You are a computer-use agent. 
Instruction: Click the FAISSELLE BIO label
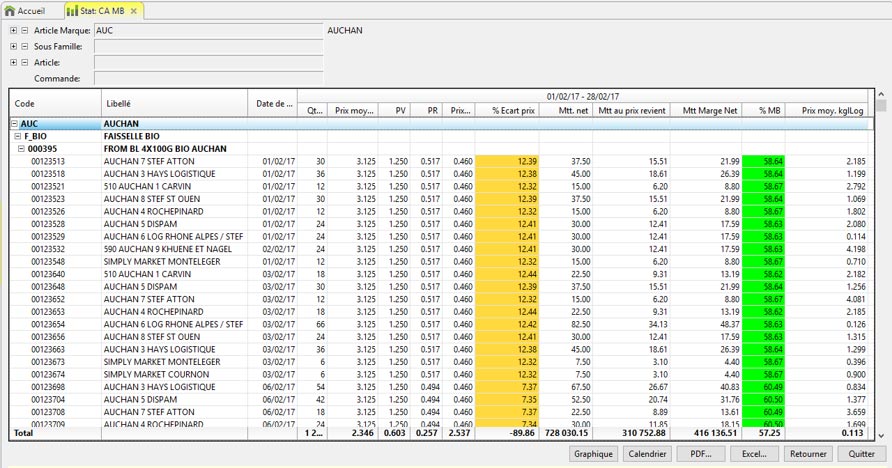click(x=131, y=136)
